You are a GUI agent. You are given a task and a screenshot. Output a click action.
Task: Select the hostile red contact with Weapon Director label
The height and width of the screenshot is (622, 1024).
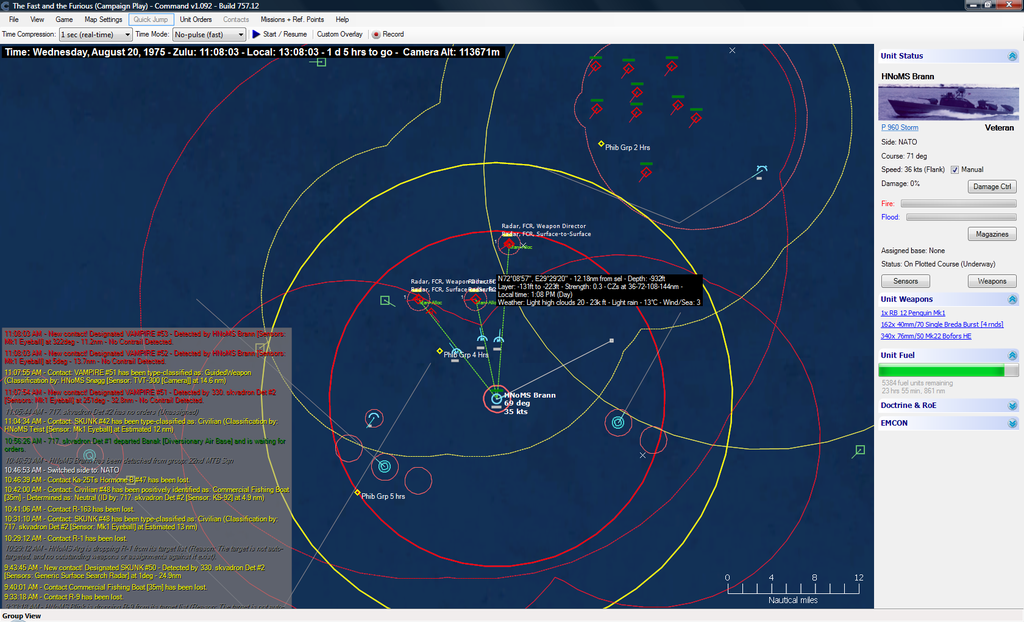point(508,243)
